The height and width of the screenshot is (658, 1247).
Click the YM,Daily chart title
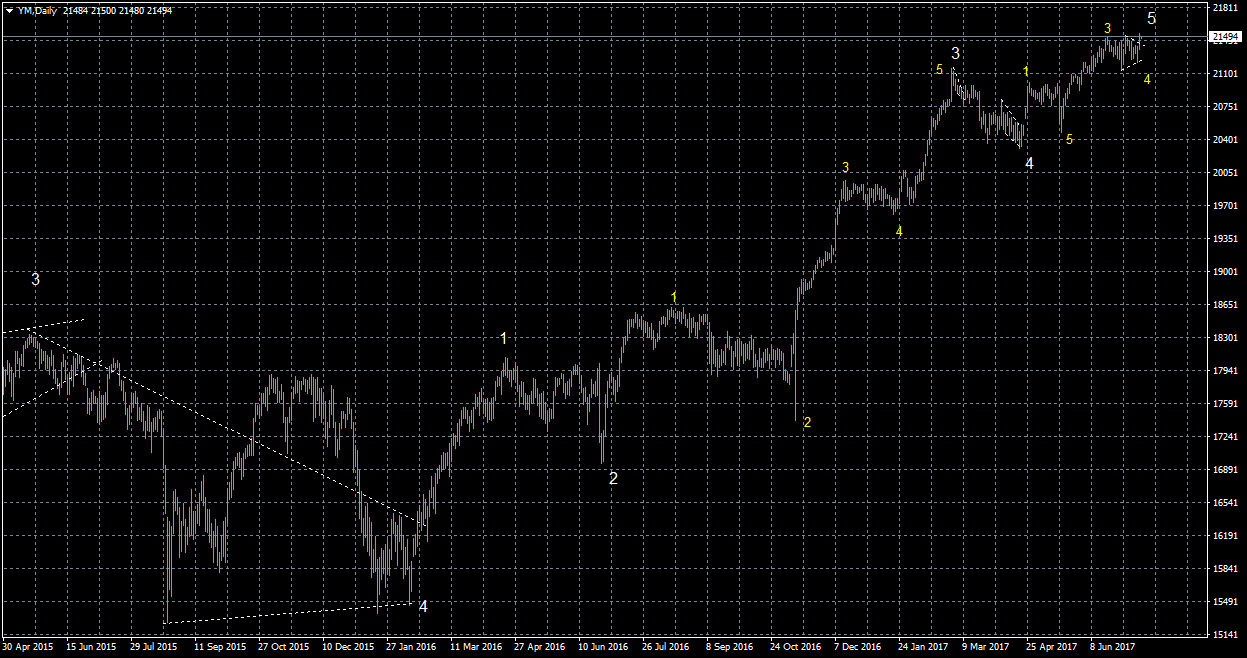[x=38, y=9]
